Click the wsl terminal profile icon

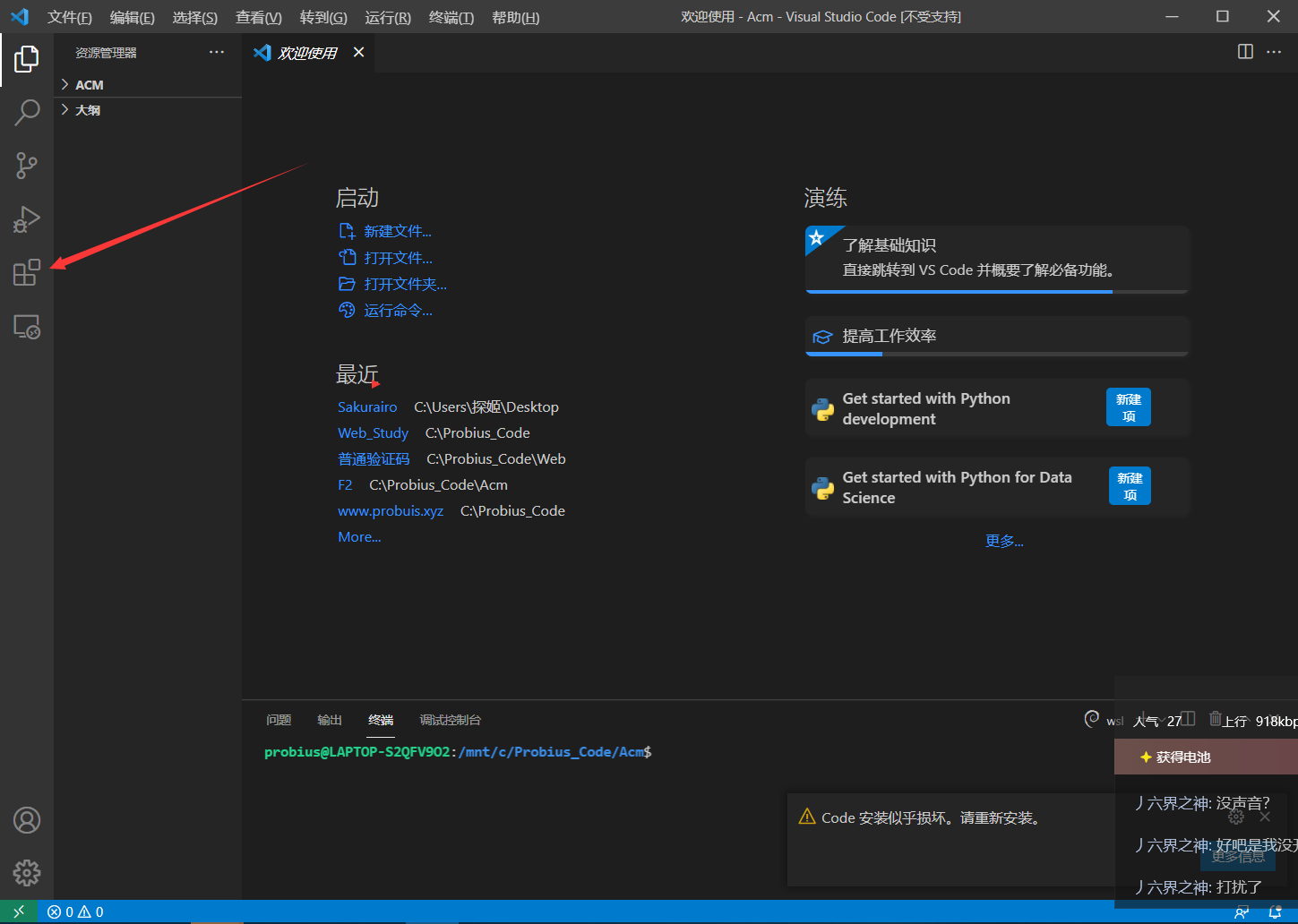[1092, 719]
